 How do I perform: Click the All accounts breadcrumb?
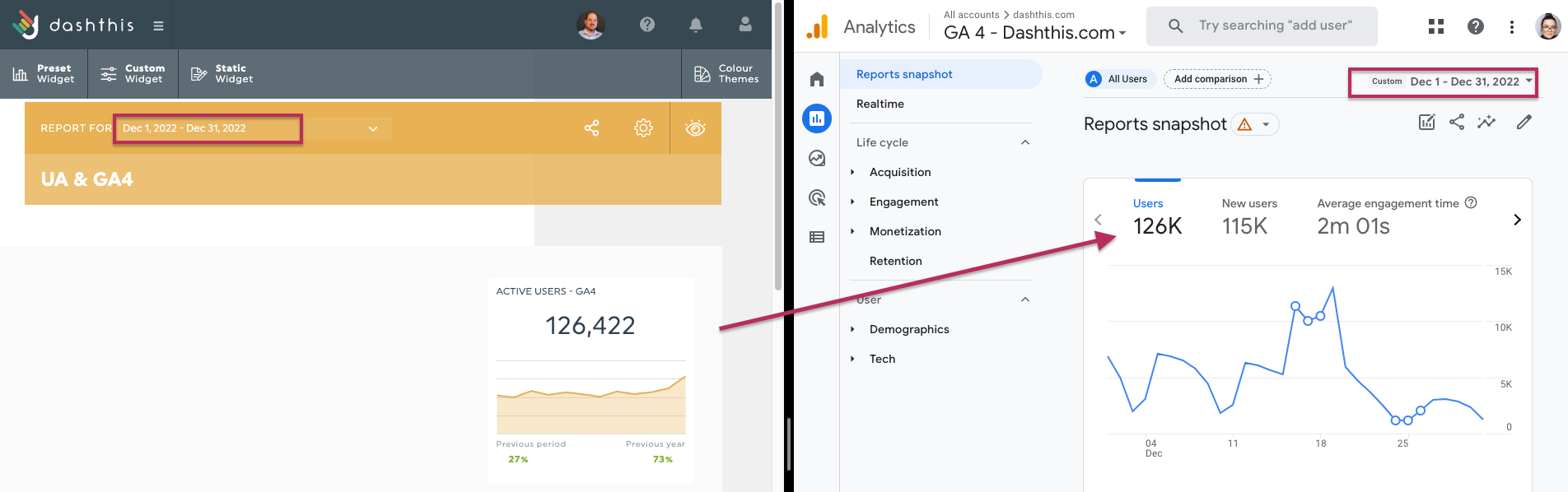coord(971,15)
